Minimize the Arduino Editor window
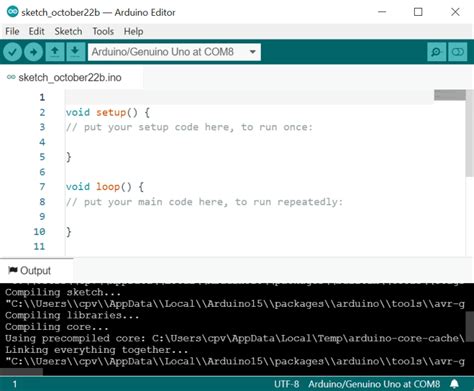Image resolution: width=474 pixels, height=391 pixels. coord(382,12)
